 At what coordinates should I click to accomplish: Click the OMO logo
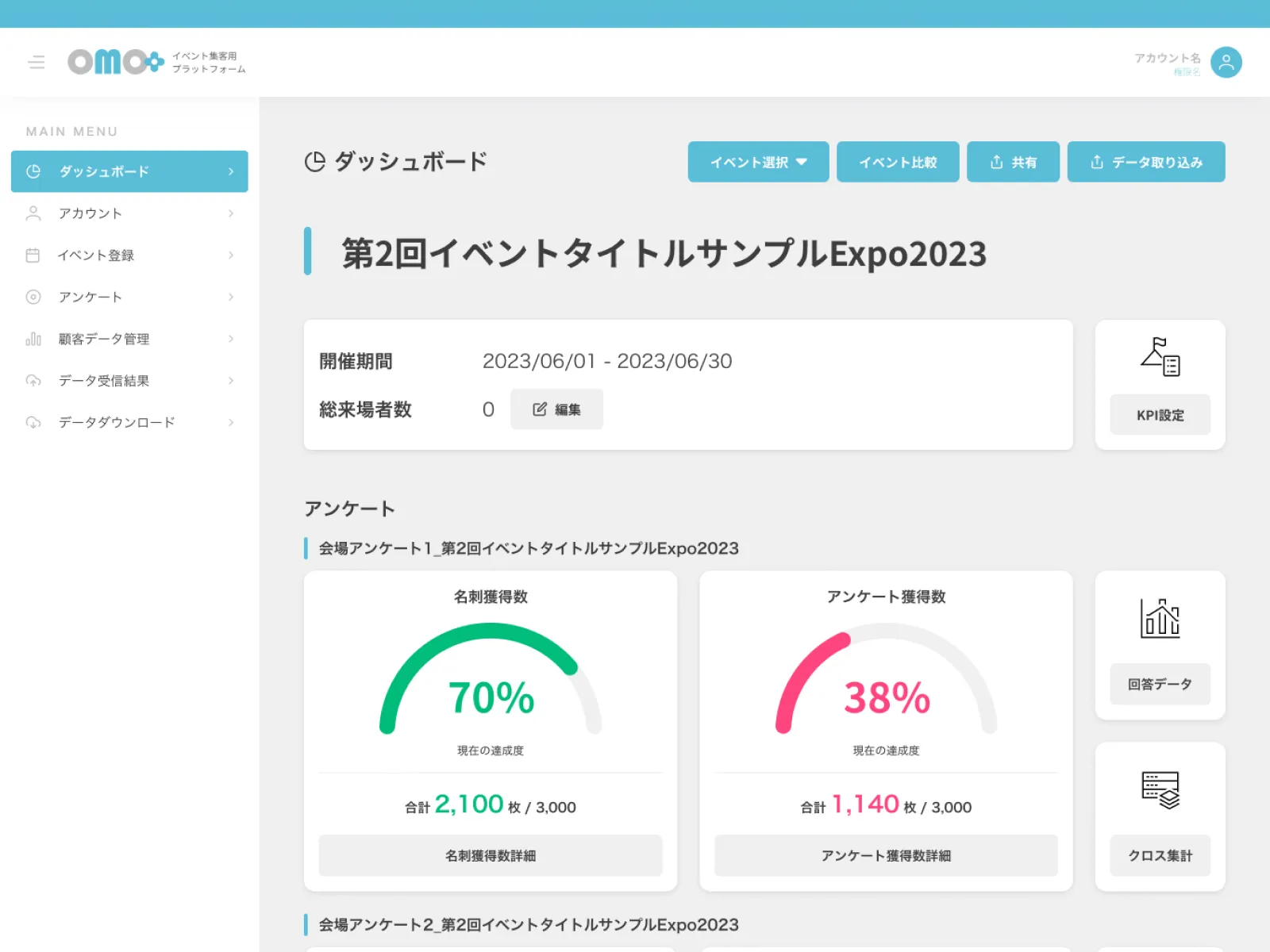pos(116,62)
